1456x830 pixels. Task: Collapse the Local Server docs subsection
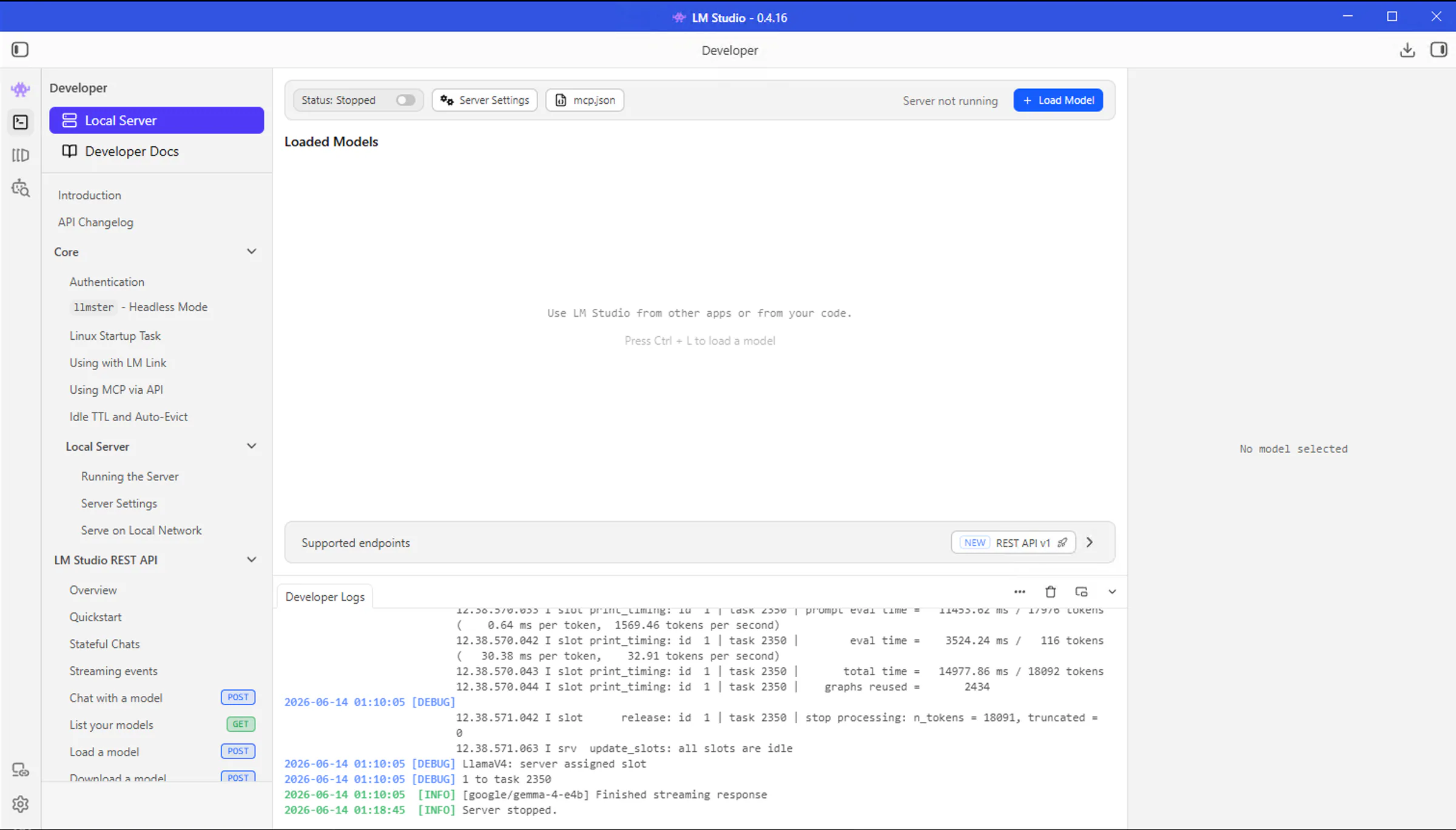tap(251, 446)
